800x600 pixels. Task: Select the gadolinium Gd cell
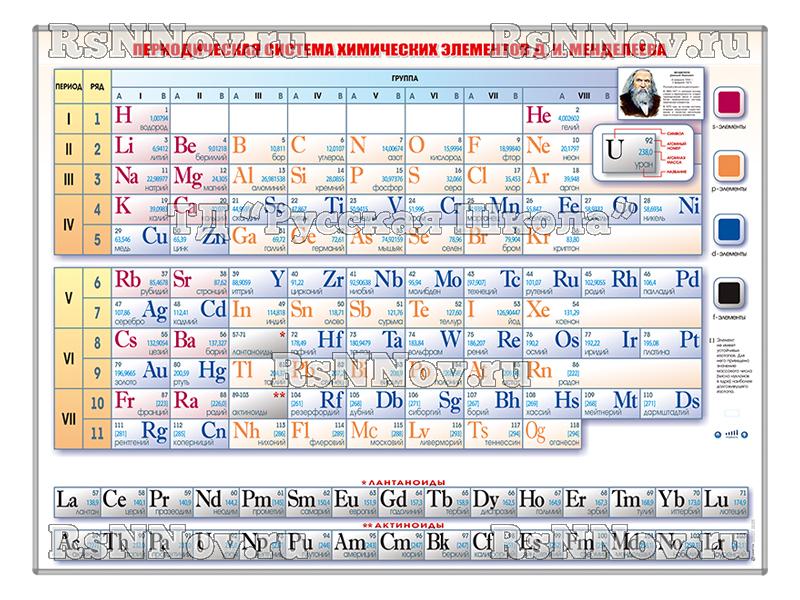(401, 503)
